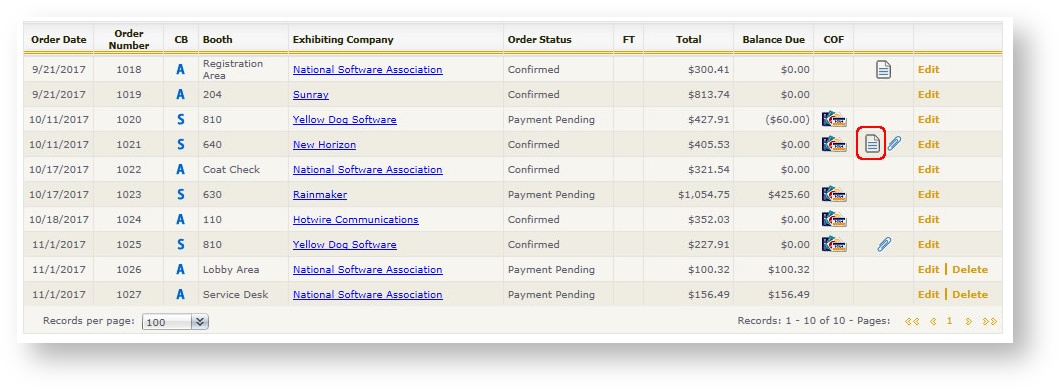Go to first page arrows
The height and width of the screenshot is (391, 1061).
pyautogui.click(x=912, y=321)
